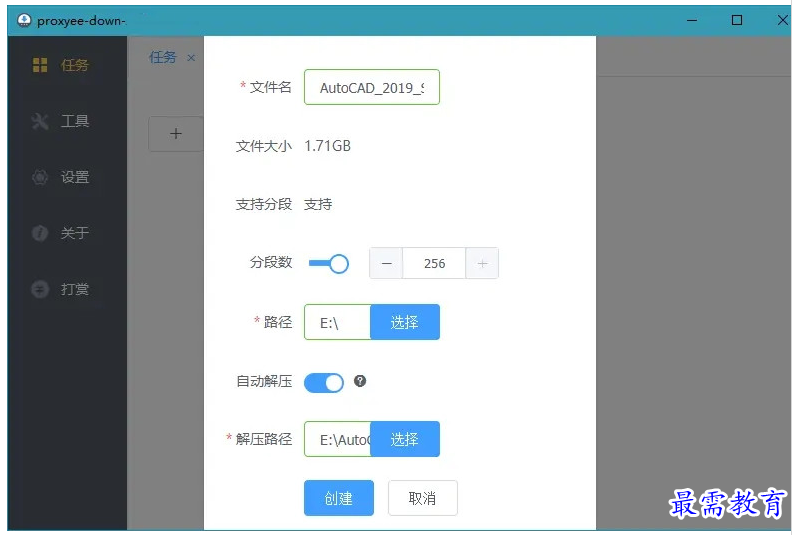Decrease segment count with minus button
The height and width of the screenshot is (535, 793).
click(386, 263)
